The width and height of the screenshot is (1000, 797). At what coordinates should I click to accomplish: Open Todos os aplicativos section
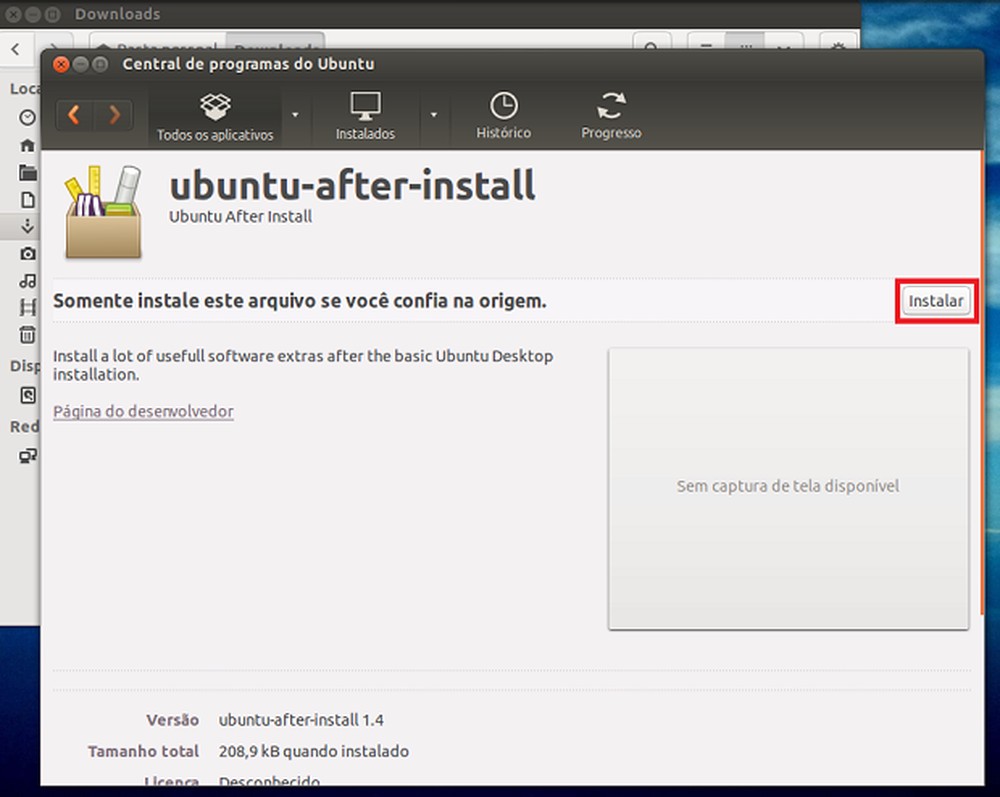coord(215,117)
